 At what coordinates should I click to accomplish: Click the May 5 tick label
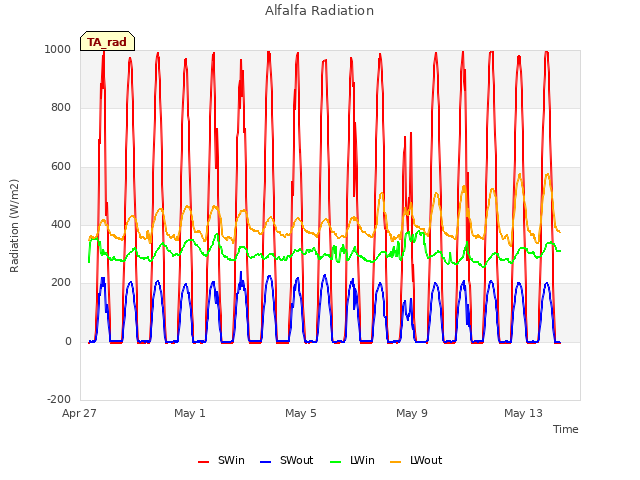pos(301,413)
